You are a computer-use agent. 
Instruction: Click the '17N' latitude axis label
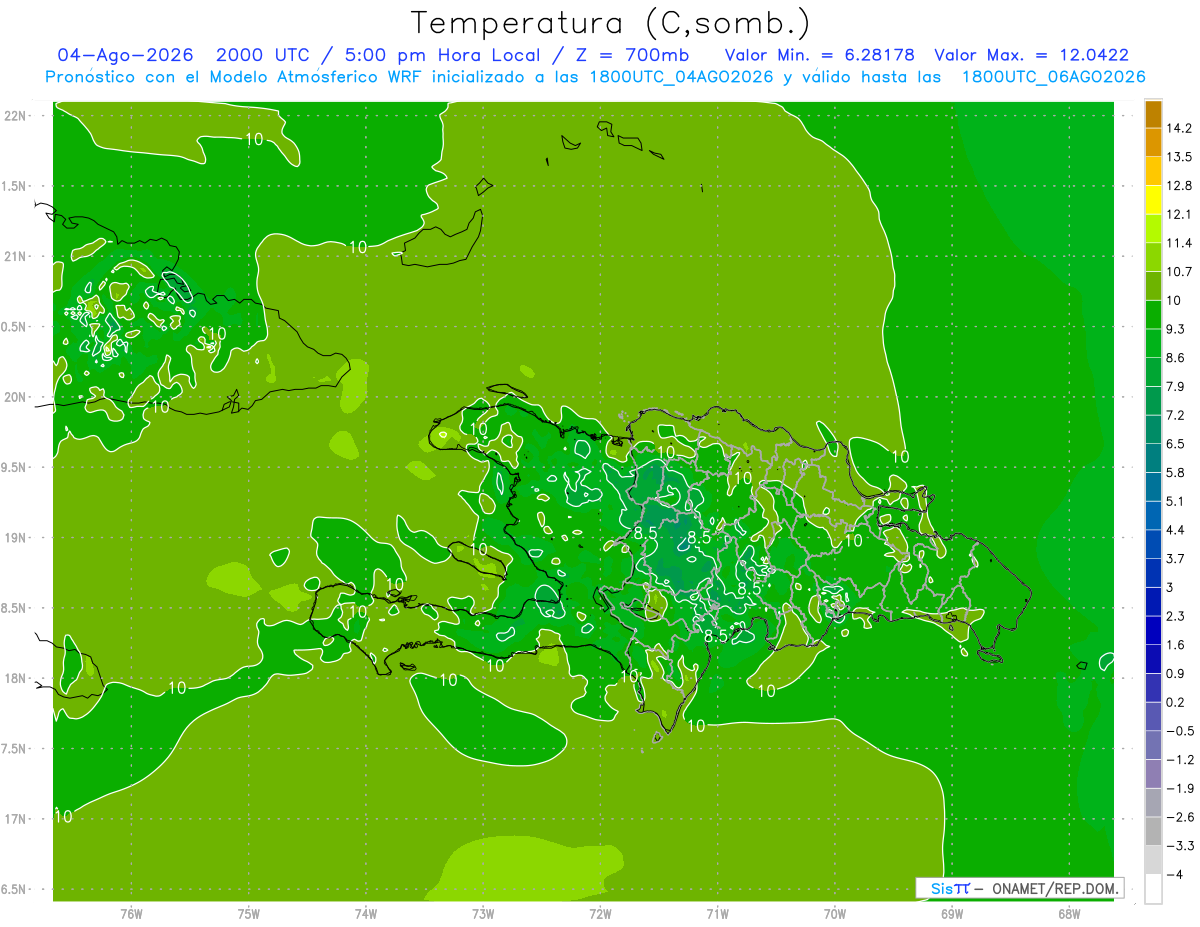[x=15, y=819]
